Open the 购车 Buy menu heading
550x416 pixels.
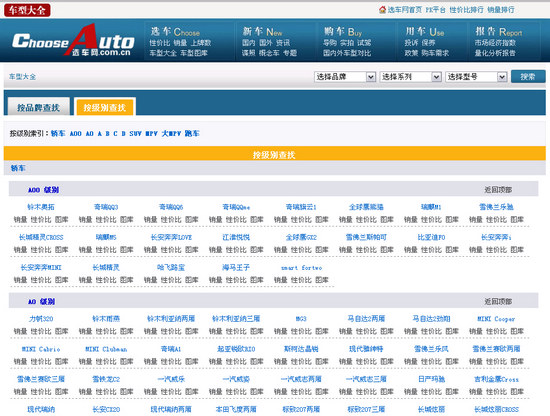pyautogui.click(x=343, y=32)
